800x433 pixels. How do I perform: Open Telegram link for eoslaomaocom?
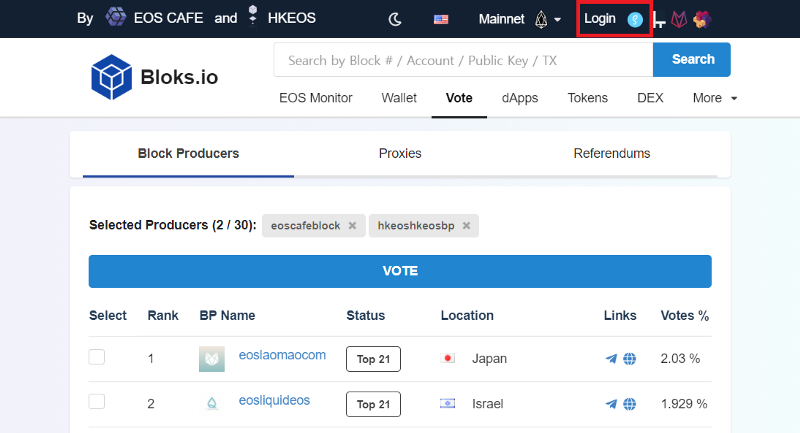(x=611, y=359)
